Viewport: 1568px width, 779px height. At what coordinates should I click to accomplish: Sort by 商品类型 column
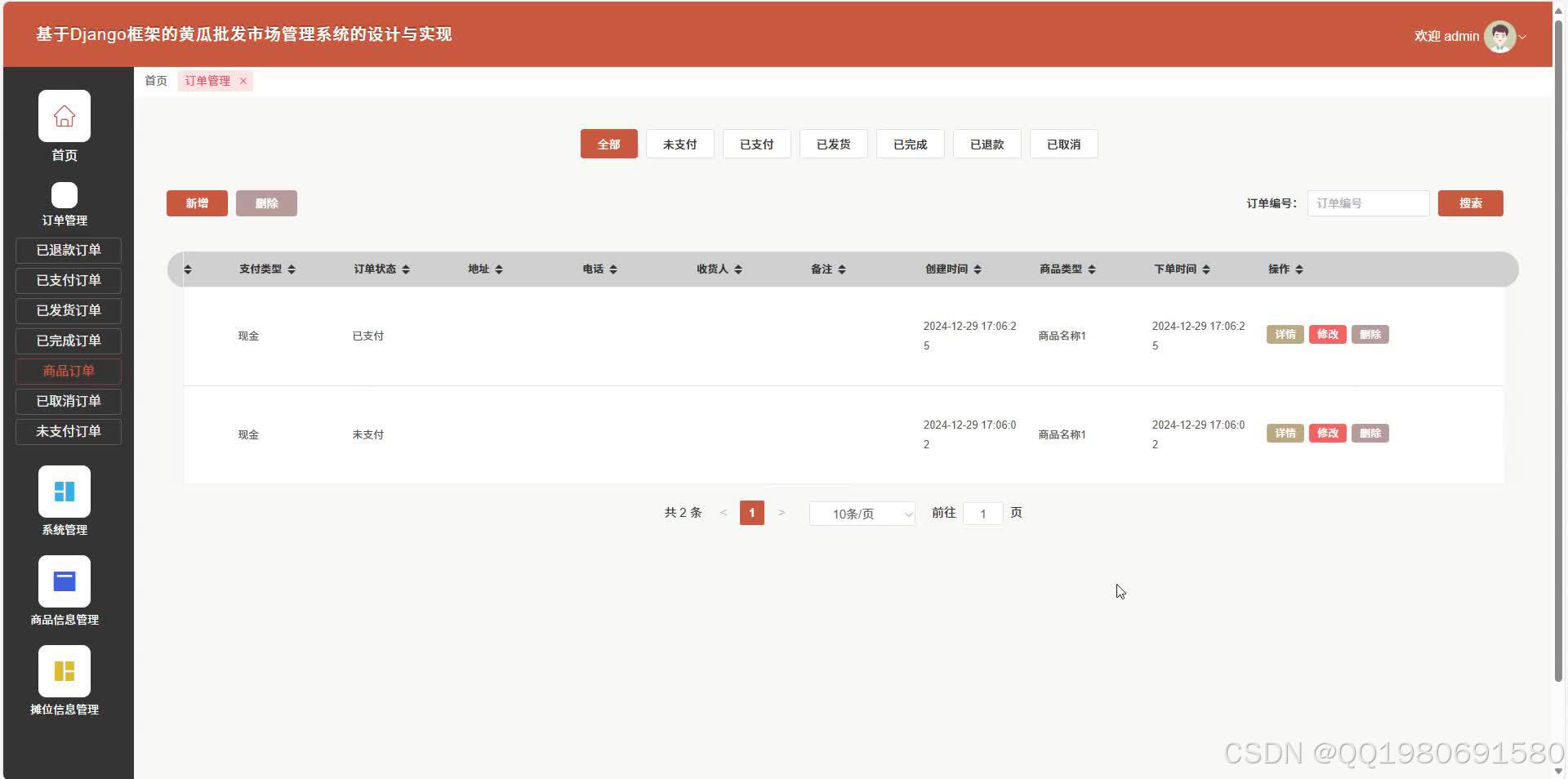(1092, 269)
